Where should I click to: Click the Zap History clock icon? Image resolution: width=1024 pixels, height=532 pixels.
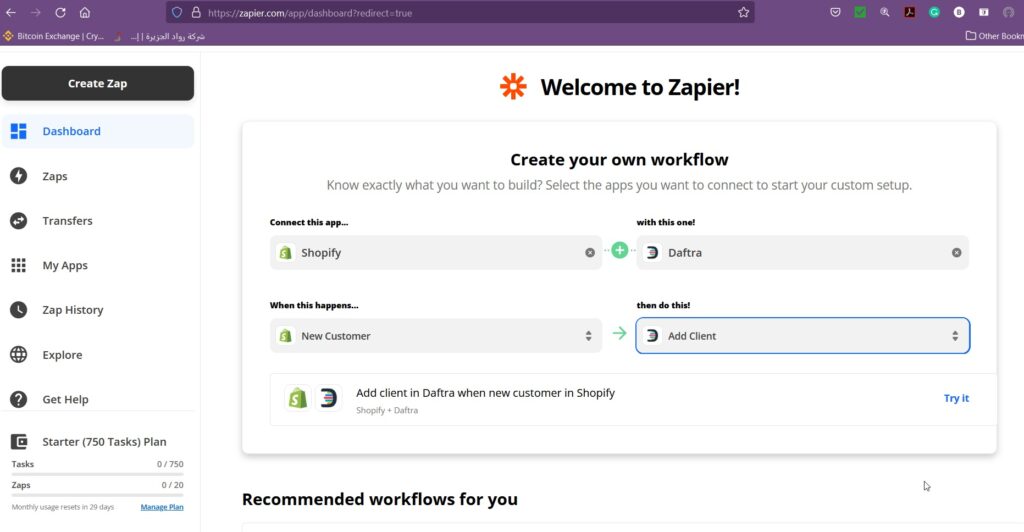coord(18,310)
